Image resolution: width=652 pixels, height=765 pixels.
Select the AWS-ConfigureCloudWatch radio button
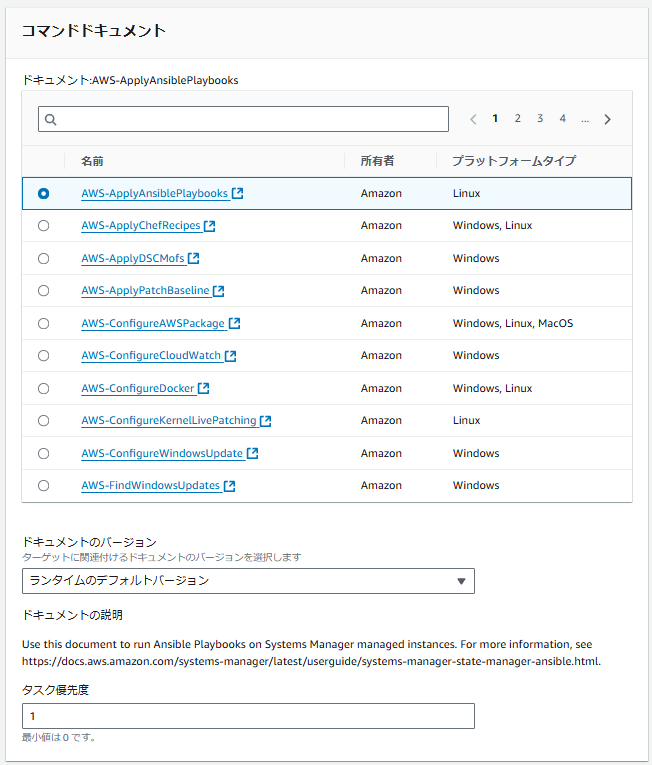43,356
